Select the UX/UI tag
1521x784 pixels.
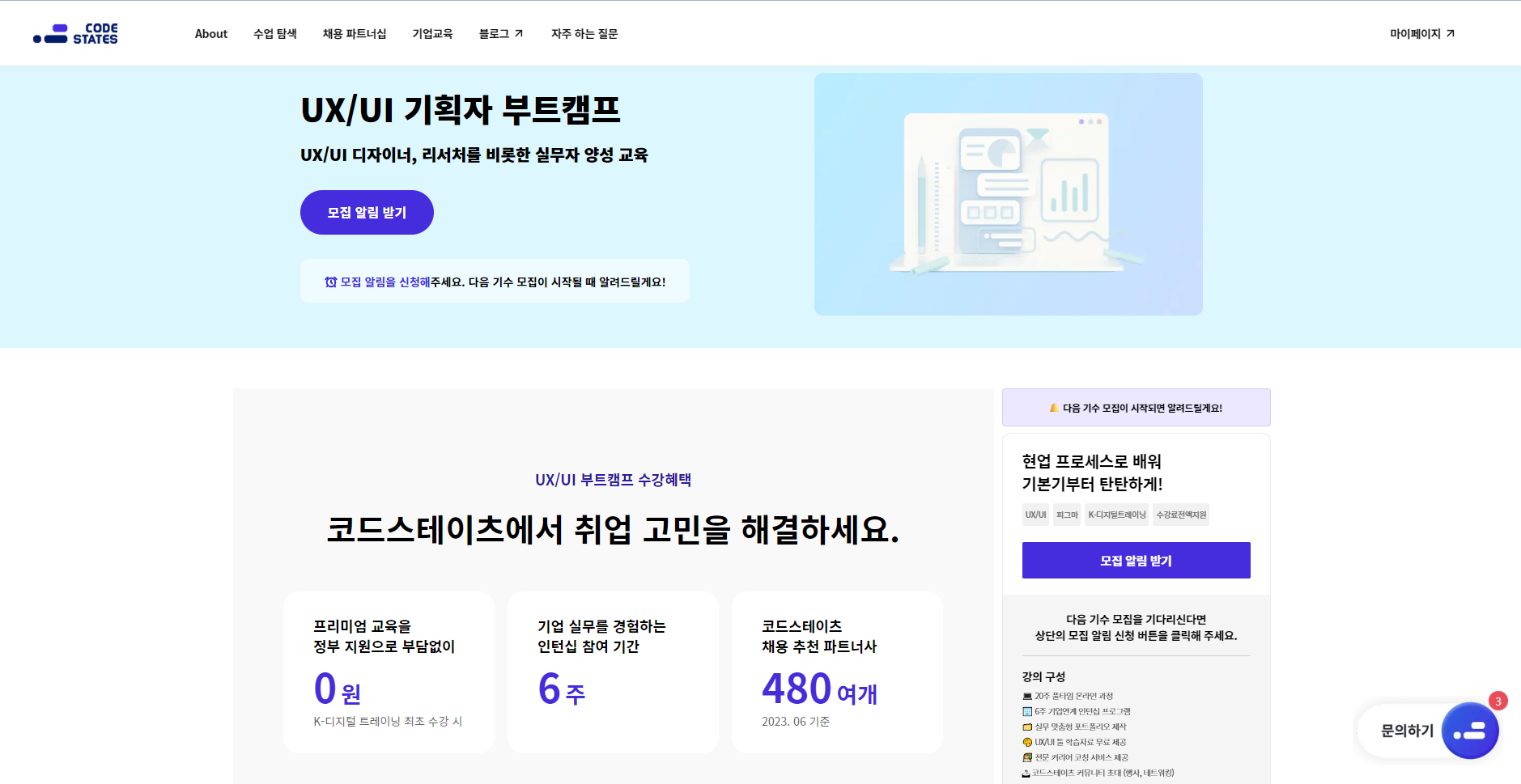[x=1035, y=515]
